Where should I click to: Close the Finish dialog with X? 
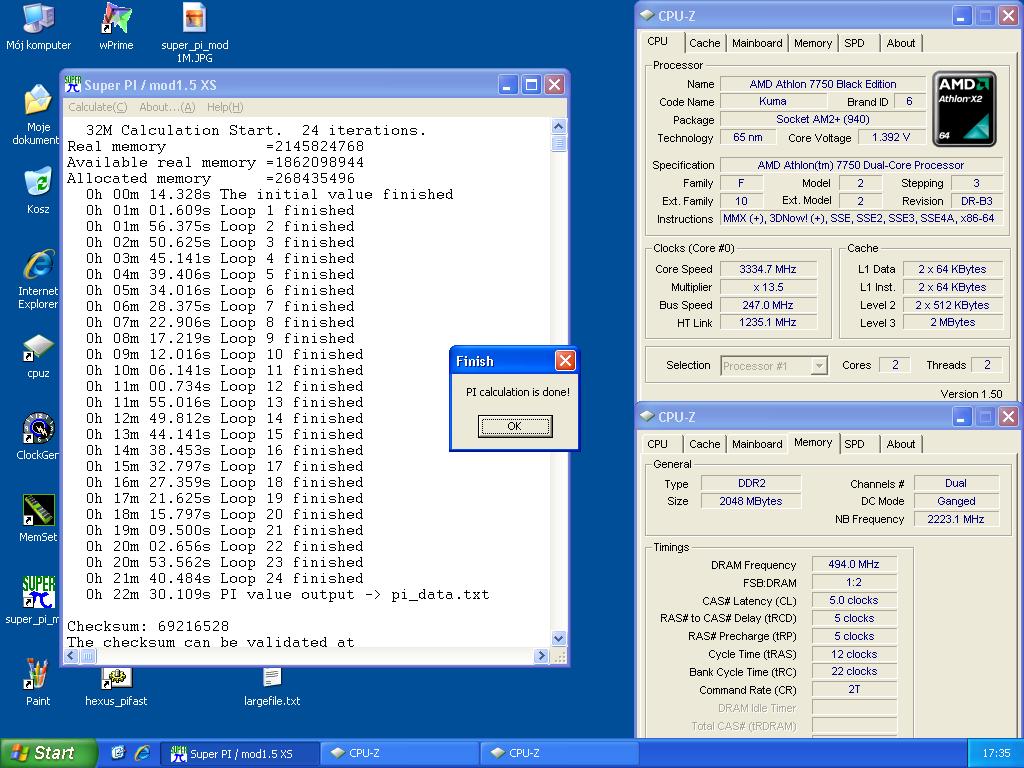565,360
